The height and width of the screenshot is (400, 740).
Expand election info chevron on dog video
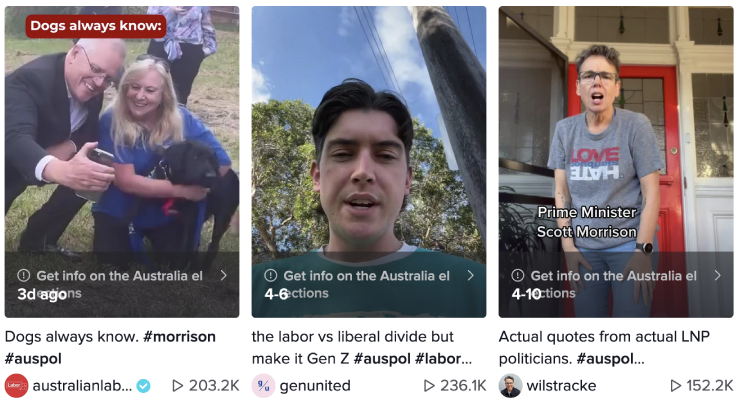point(223,275)
